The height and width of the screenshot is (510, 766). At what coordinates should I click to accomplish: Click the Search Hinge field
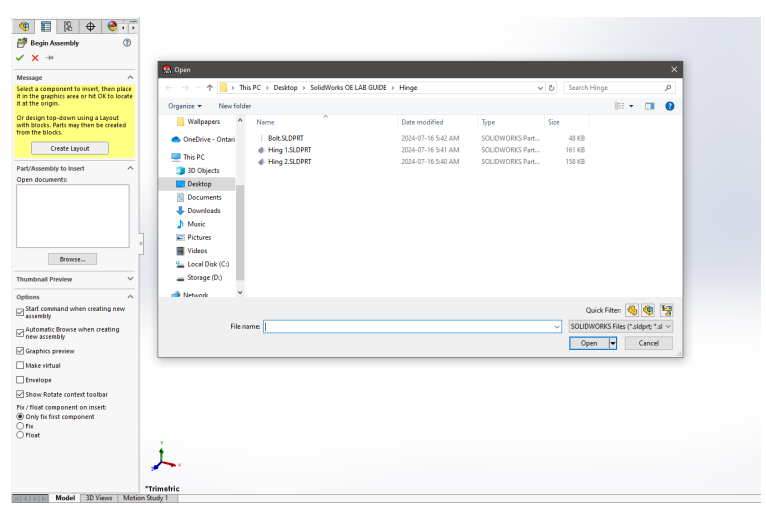pos(613,88)
